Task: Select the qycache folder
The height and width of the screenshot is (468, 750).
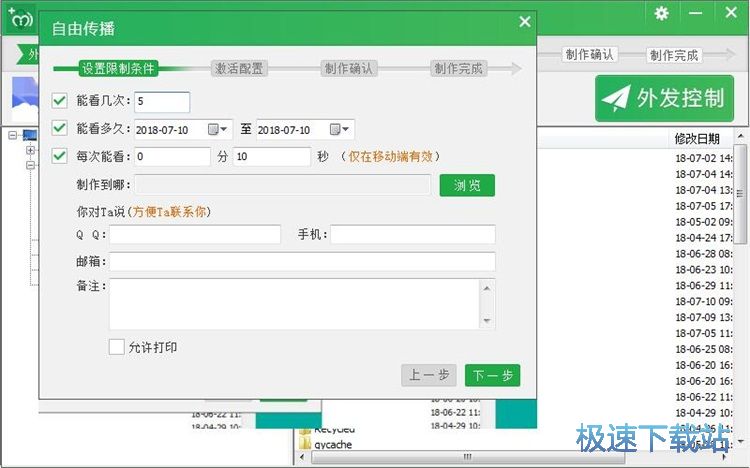Action: click(333, 445)
